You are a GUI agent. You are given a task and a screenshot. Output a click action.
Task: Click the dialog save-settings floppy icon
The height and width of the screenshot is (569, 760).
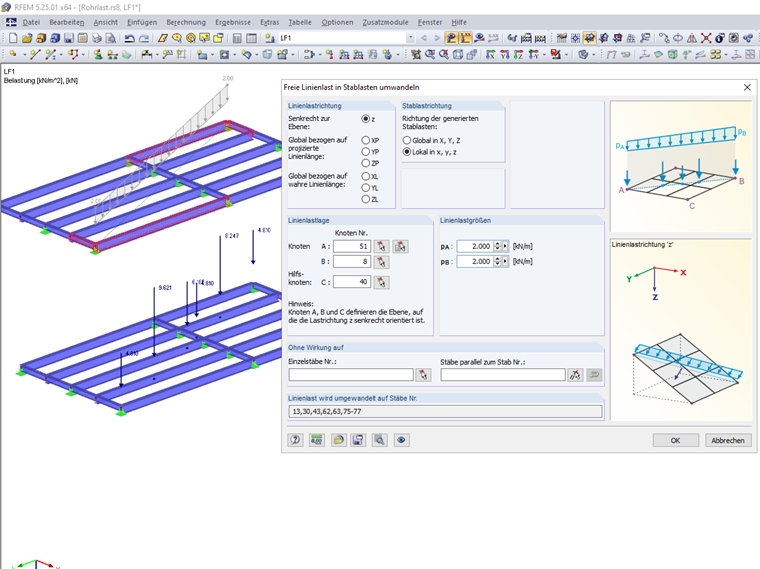point(358,440)
